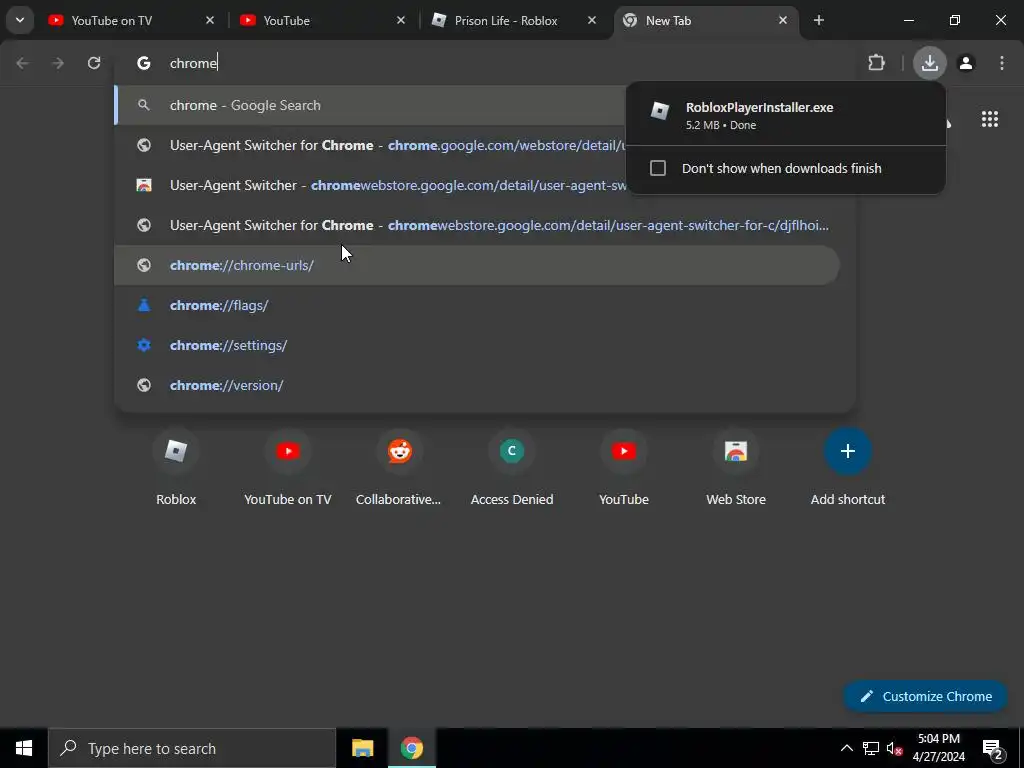Open the Windows Start menu
Image resolution: width=1024 pixels, height=768 pixels.
(24, 748)
